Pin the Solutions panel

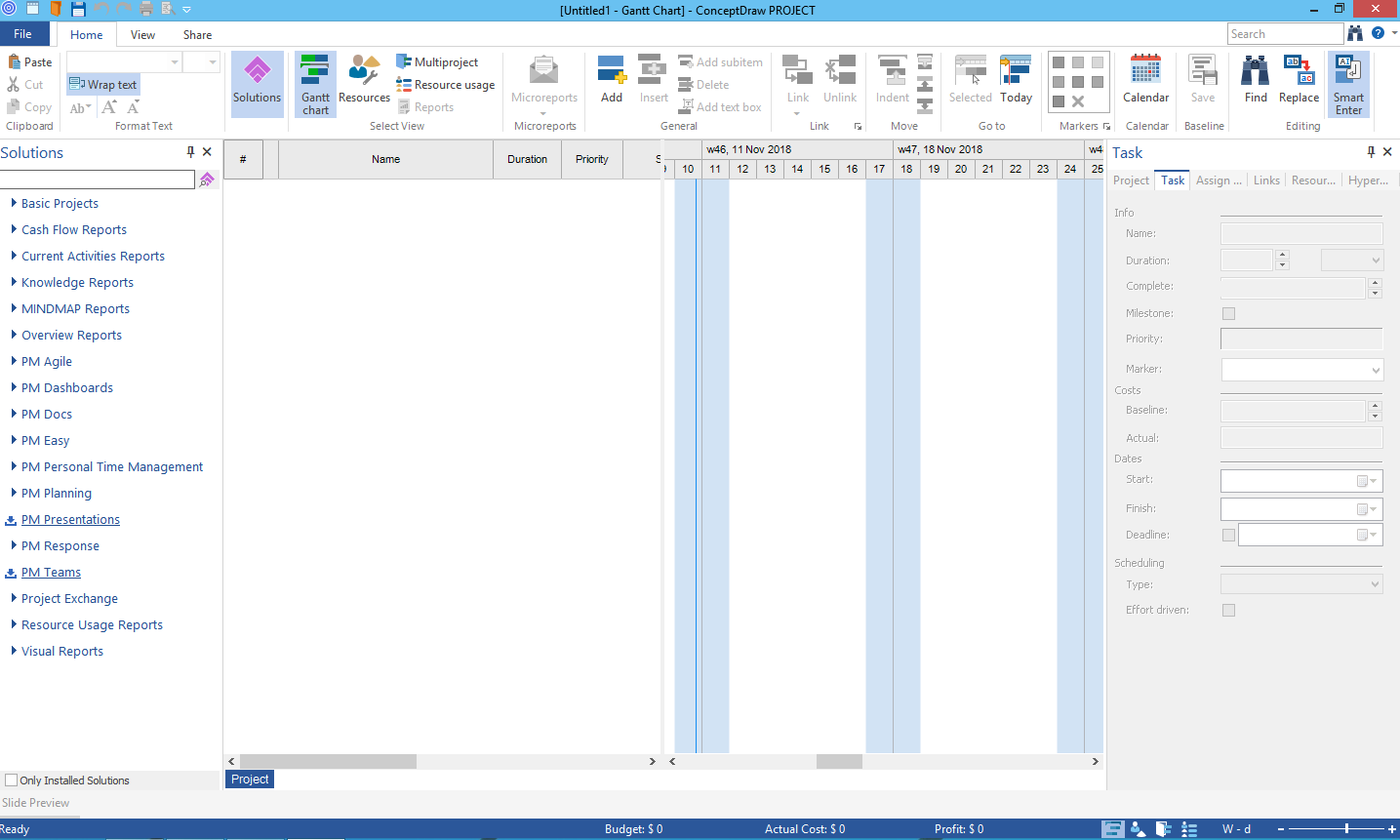coord(190,152)
